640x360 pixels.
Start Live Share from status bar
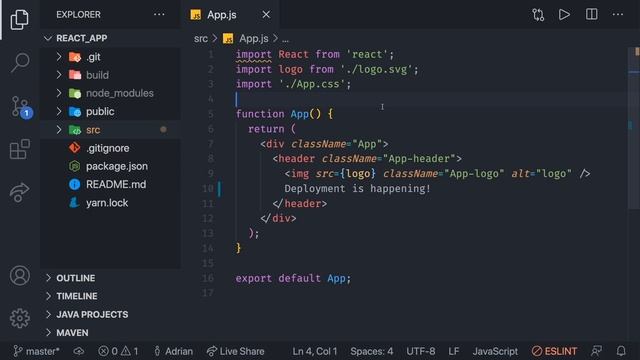[236, 351]
